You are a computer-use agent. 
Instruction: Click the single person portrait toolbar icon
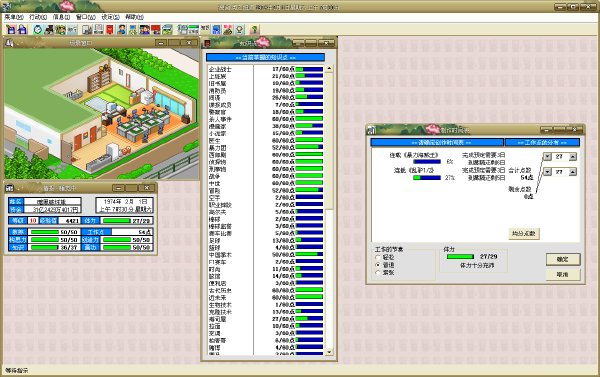pos(122,29)
